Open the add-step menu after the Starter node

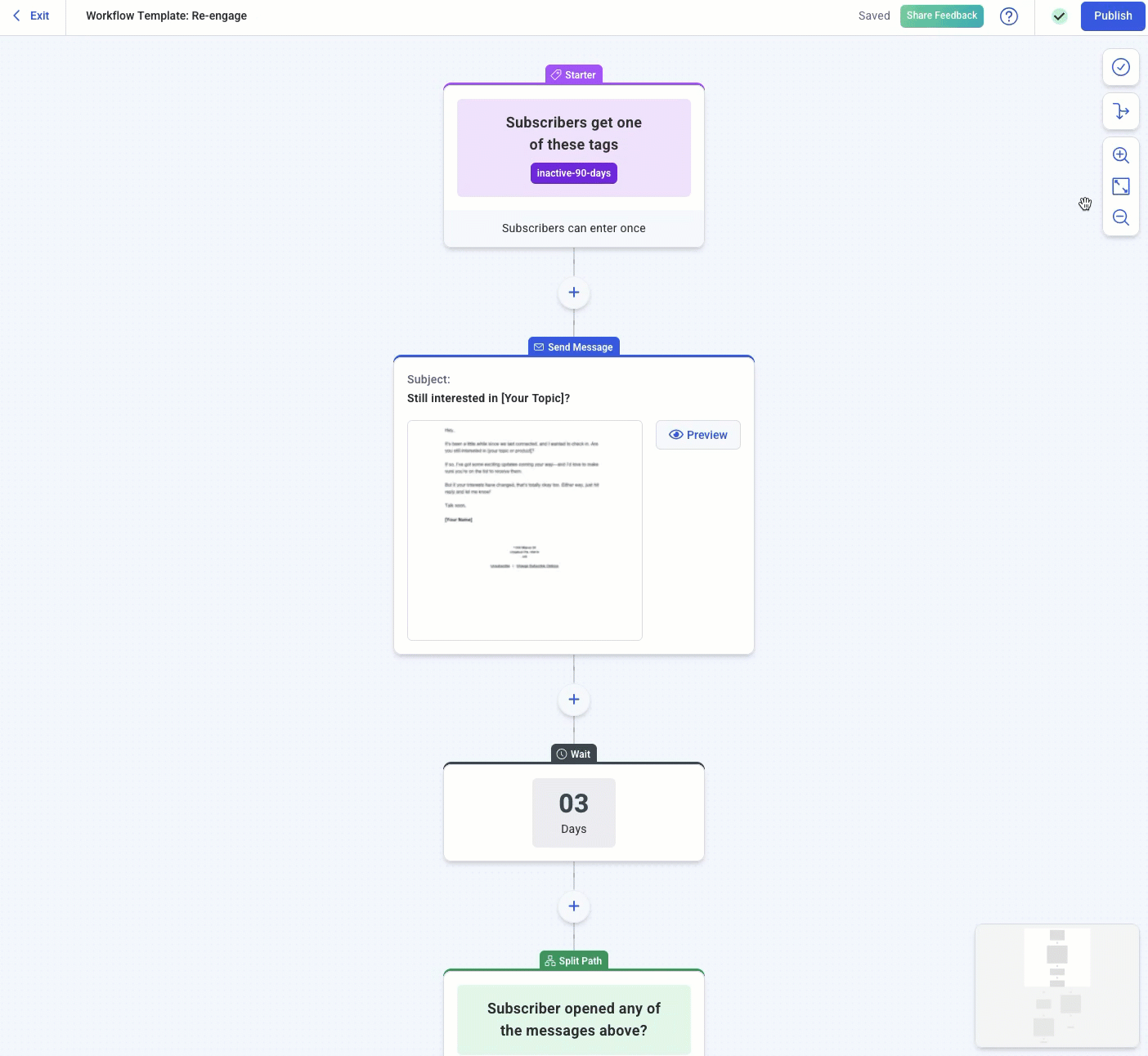(573, 293)
